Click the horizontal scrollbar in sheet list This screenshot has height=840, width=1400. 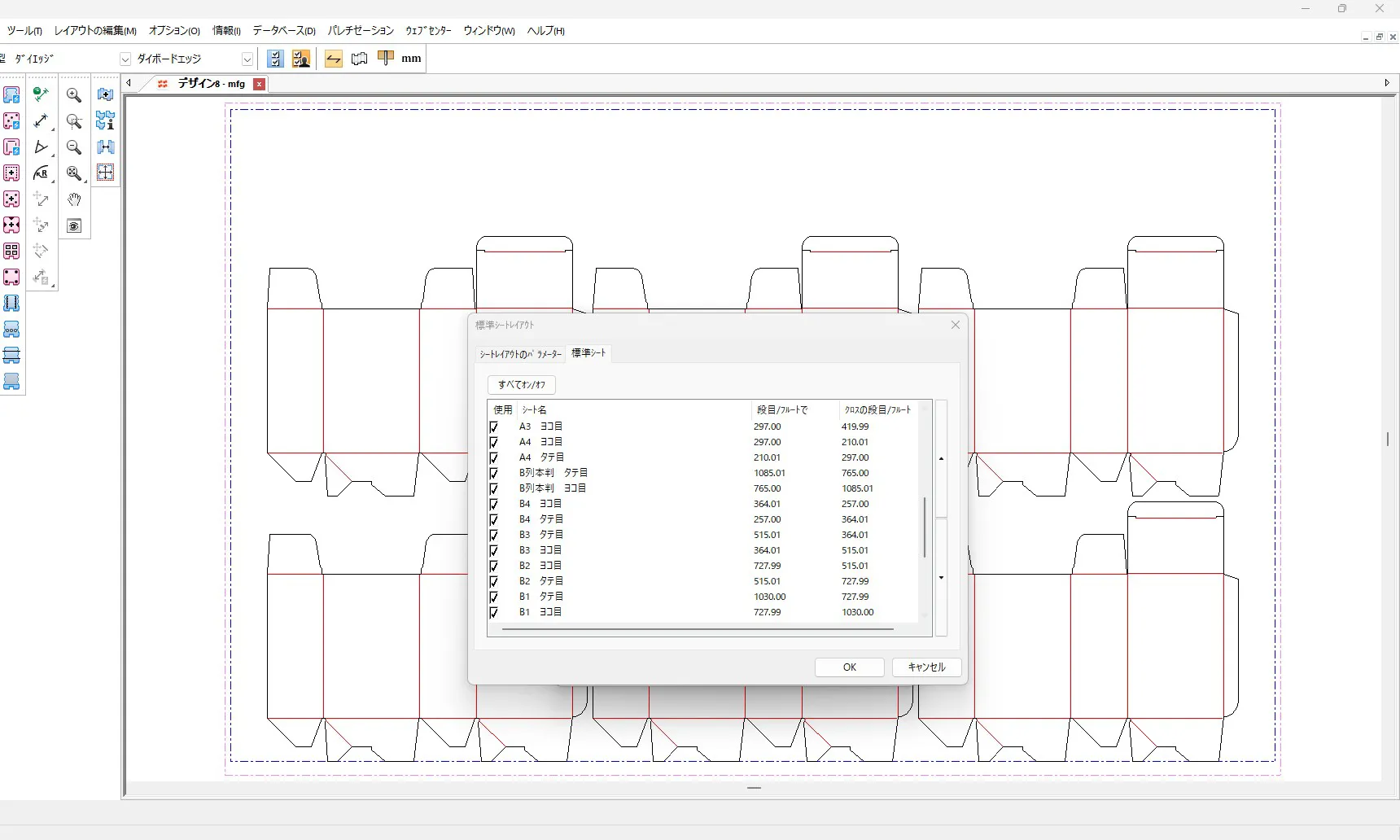698,629
